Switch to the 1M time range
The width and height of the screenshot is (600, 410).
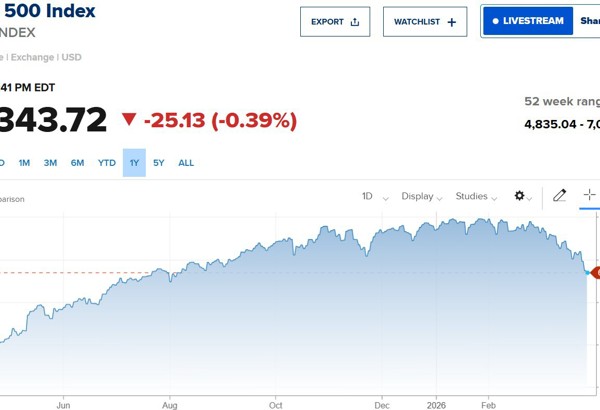click(24, 163)
